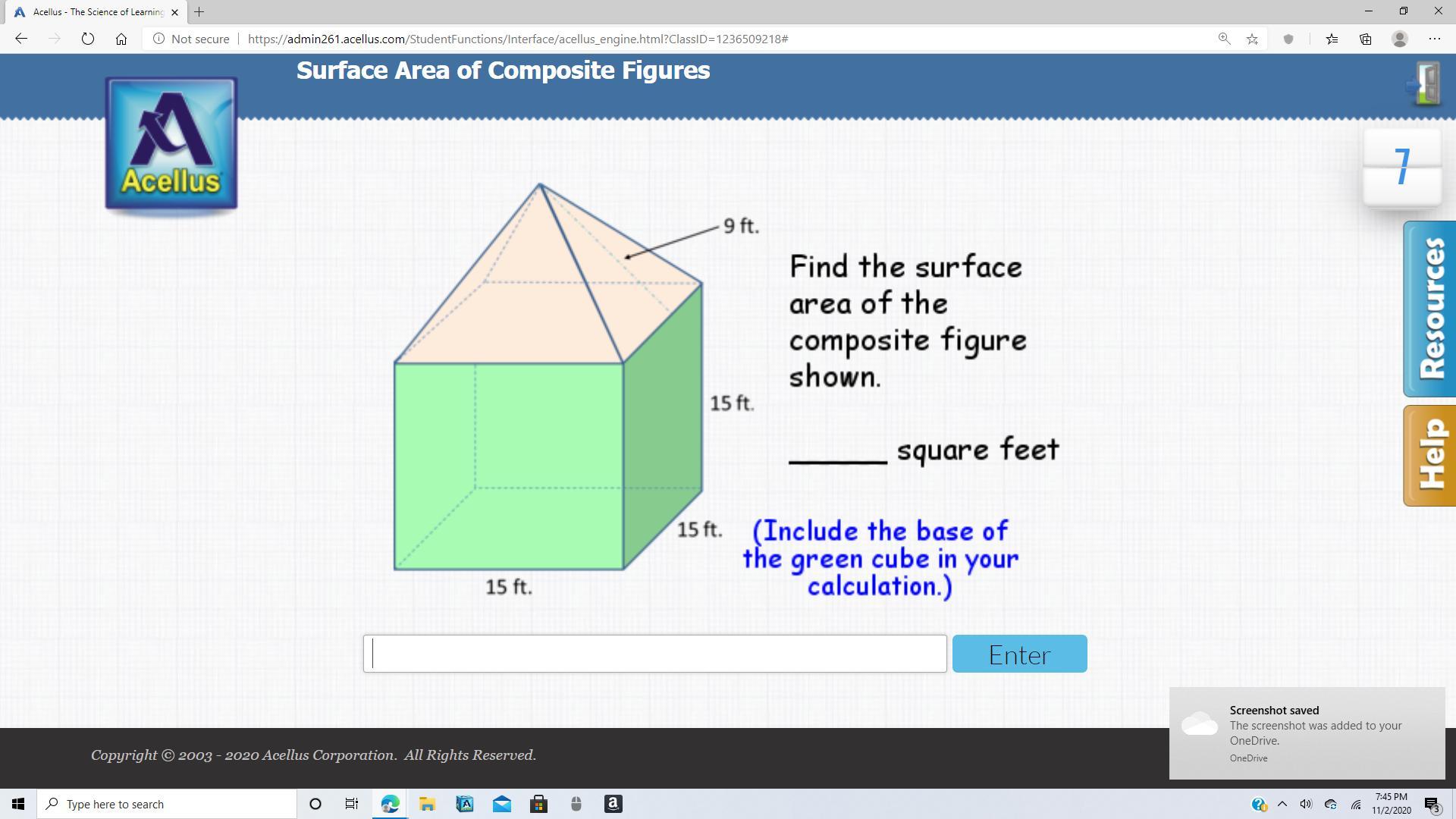Click the exit door icon

click(x=1426, y=85)
